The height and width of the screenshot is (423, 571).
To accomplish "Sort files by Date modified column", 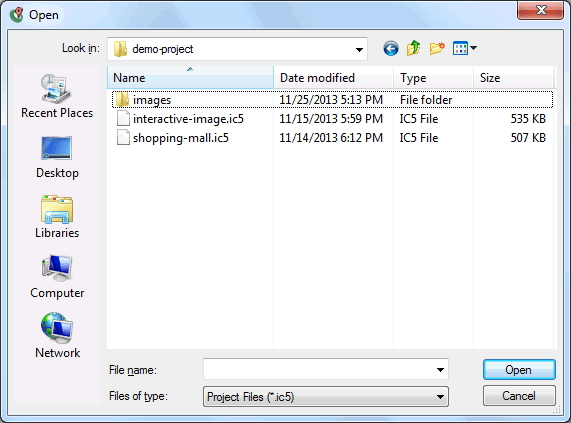I will coord(333,78).
